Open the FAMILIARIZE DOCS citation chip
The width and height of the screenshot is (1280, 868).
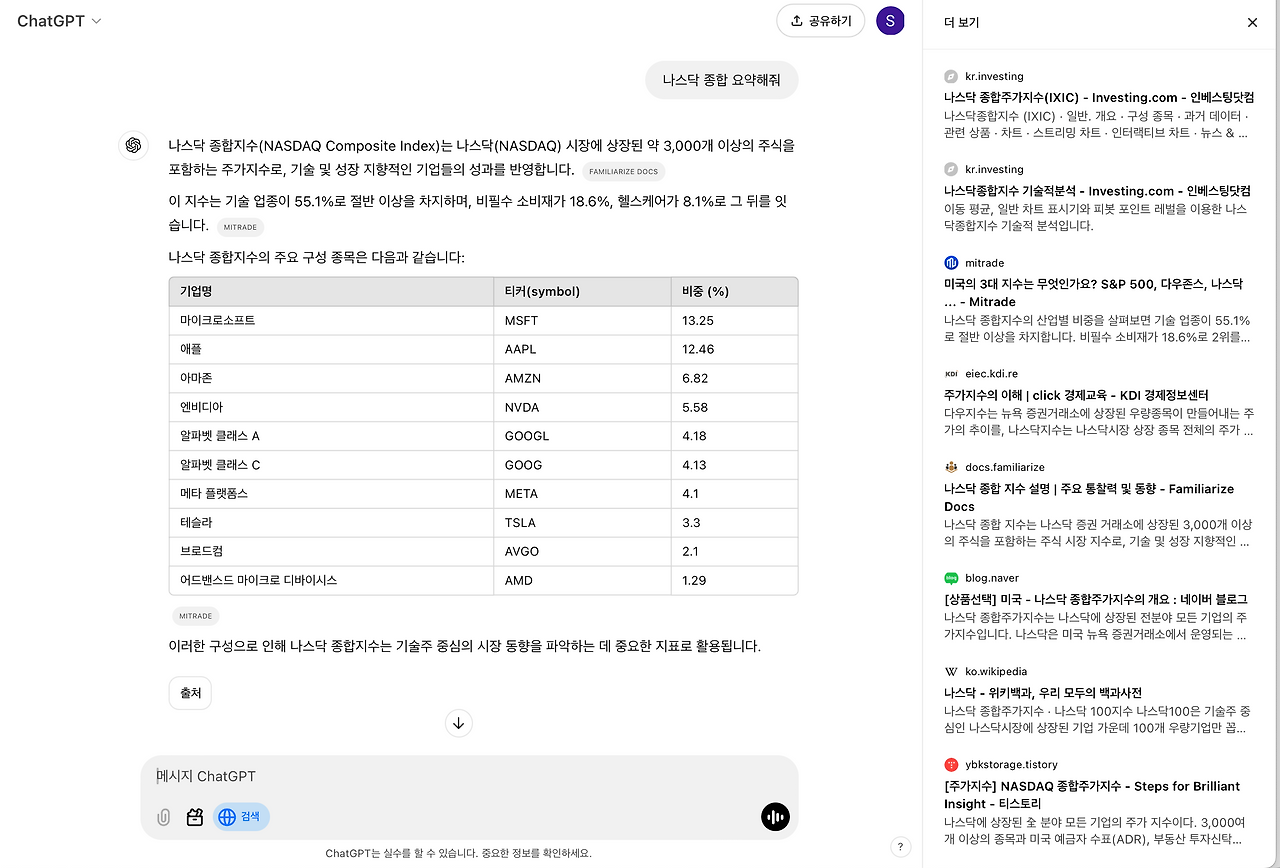623,172
